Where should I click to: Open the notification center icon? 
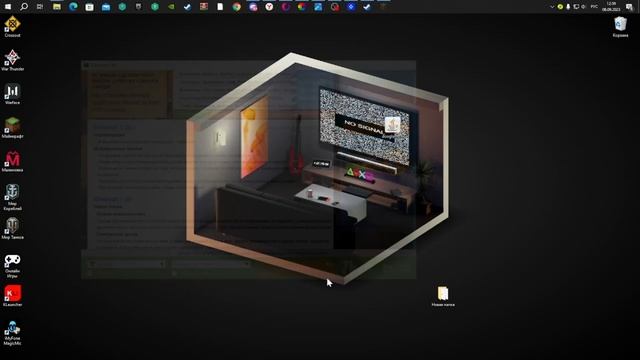point(629,7)
